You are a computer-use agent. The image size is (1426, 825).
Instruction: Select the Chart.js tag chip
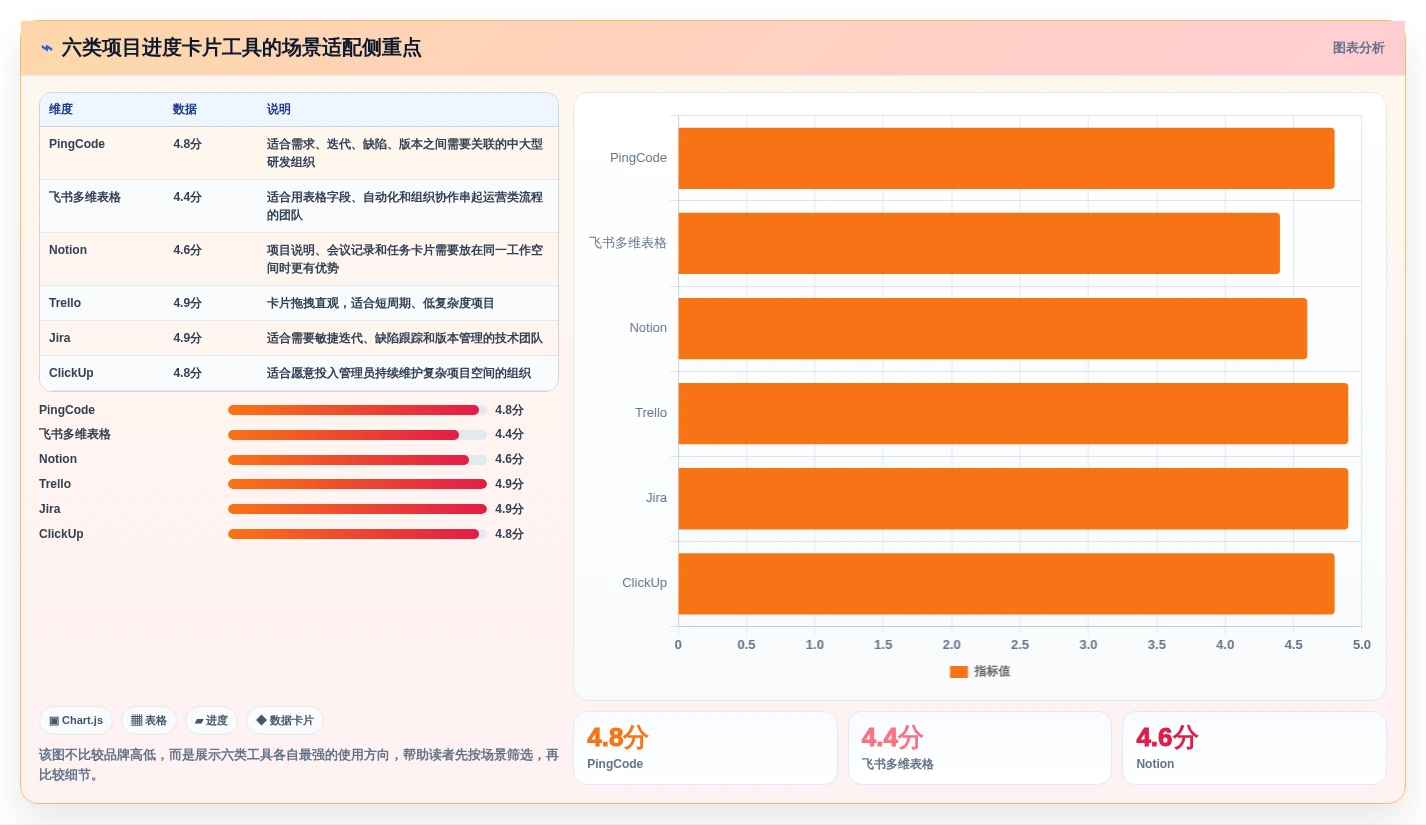coord(76,720)
